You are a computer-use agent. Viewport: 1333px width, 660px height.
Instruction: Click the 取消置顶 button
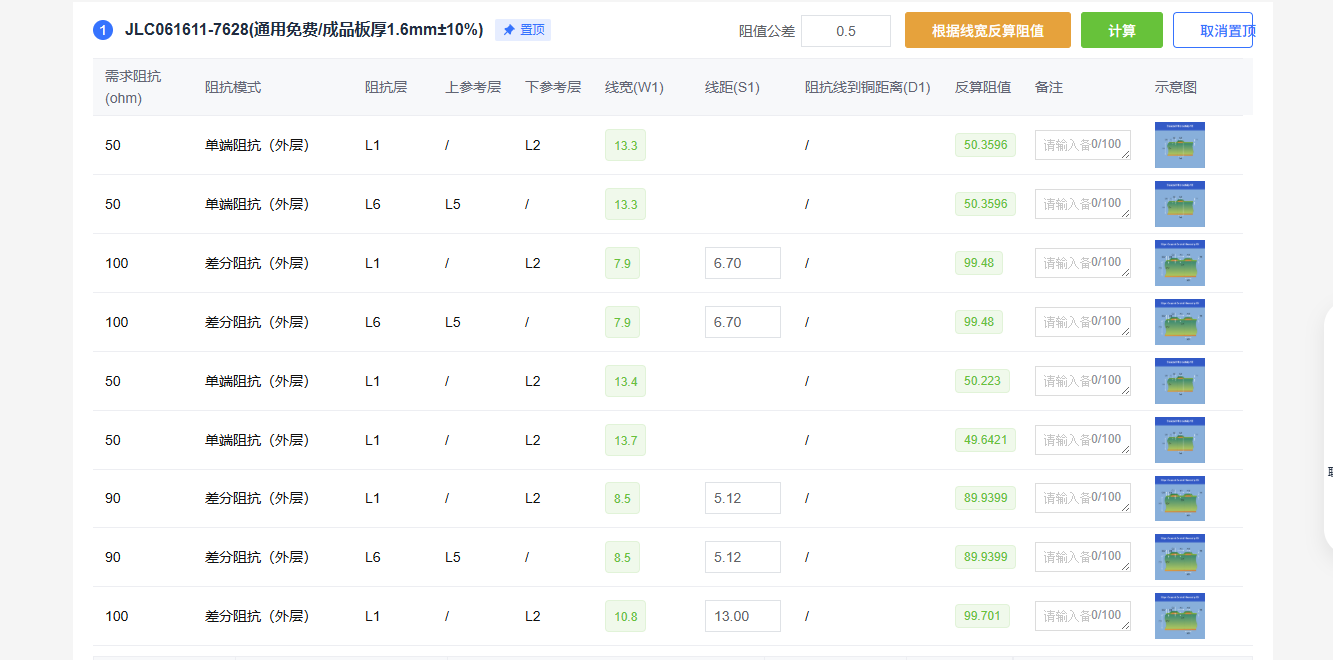coord(1213,30)
